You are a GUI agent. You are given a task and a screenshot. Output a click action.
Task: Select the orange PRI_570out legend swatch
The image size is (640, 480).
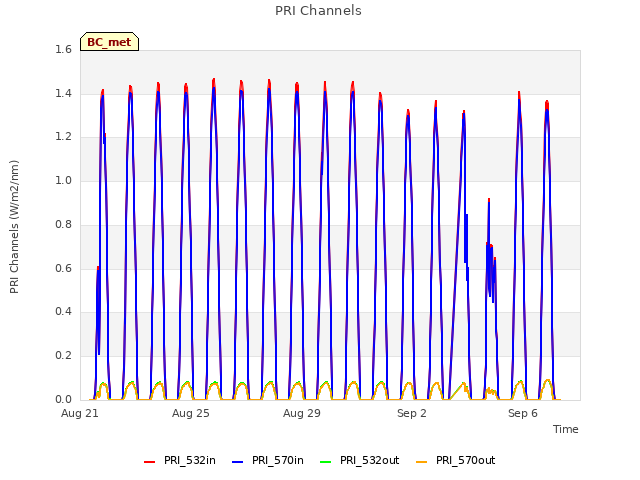tap(421, 462)
